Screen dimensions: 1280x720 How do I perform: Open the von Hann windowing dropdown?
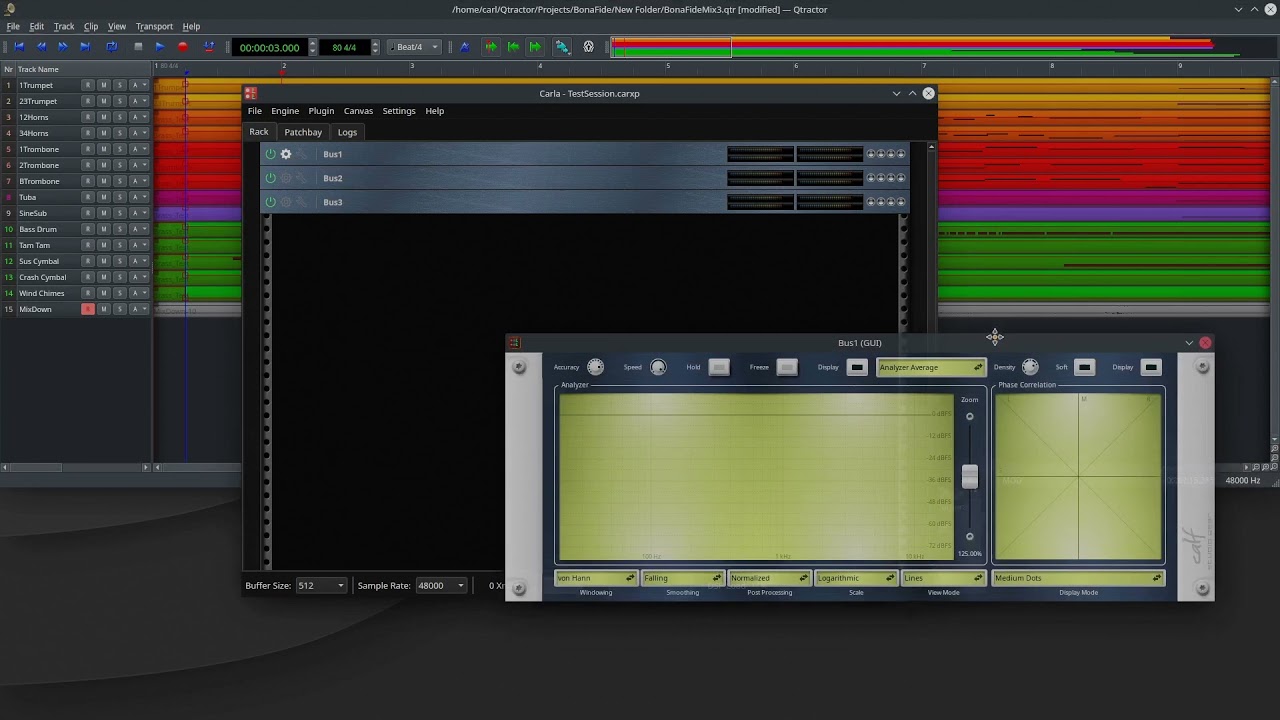596,578
